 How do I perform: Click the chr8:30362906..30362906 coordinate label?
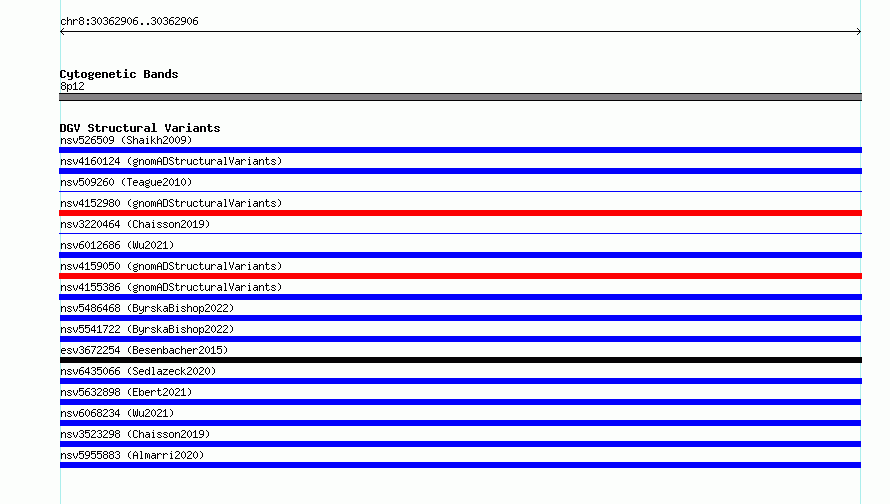tap(129, 22)
